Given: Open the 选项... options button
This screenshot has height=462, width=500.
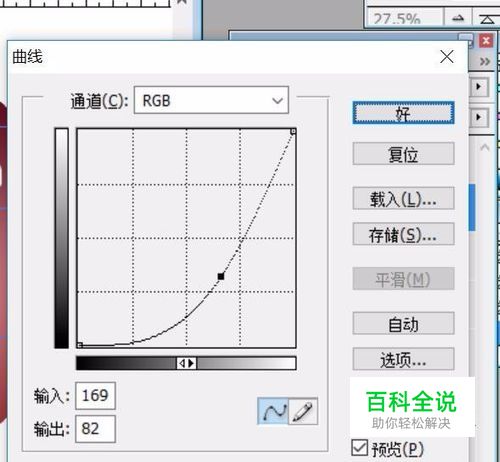Looking at the screenshot, I should point(403,359).
